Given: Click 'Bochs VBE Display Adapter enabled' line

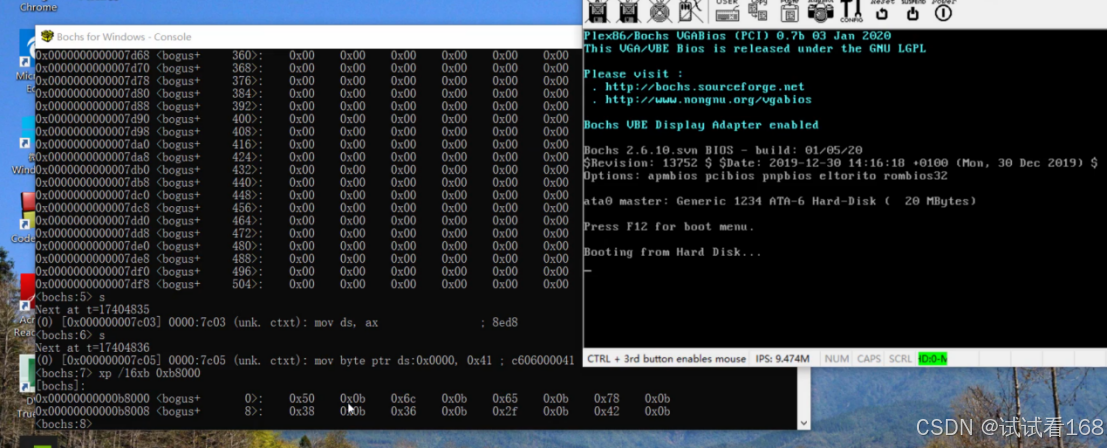Looking at the screenshot, I should click(701, 125).
